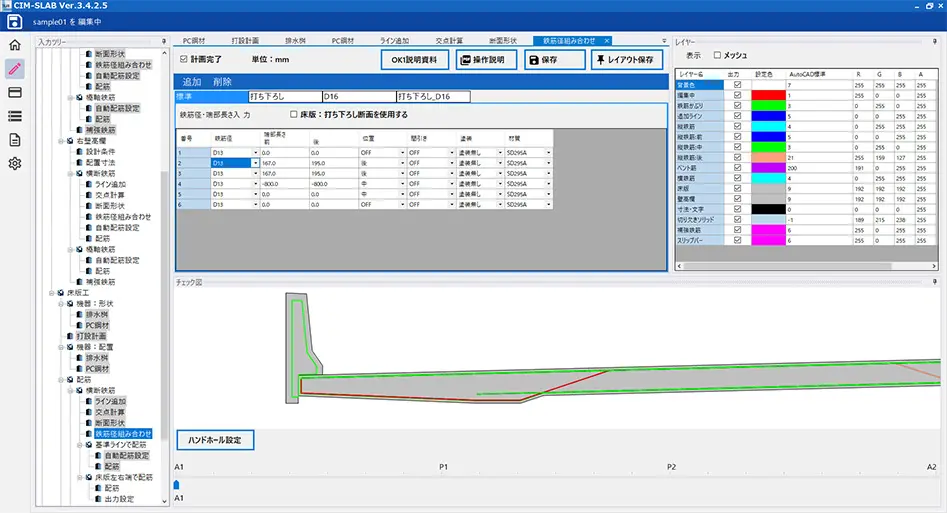
Task: Click the folder icon beside 基準ラインで配筋
Action: click(89, 445)
